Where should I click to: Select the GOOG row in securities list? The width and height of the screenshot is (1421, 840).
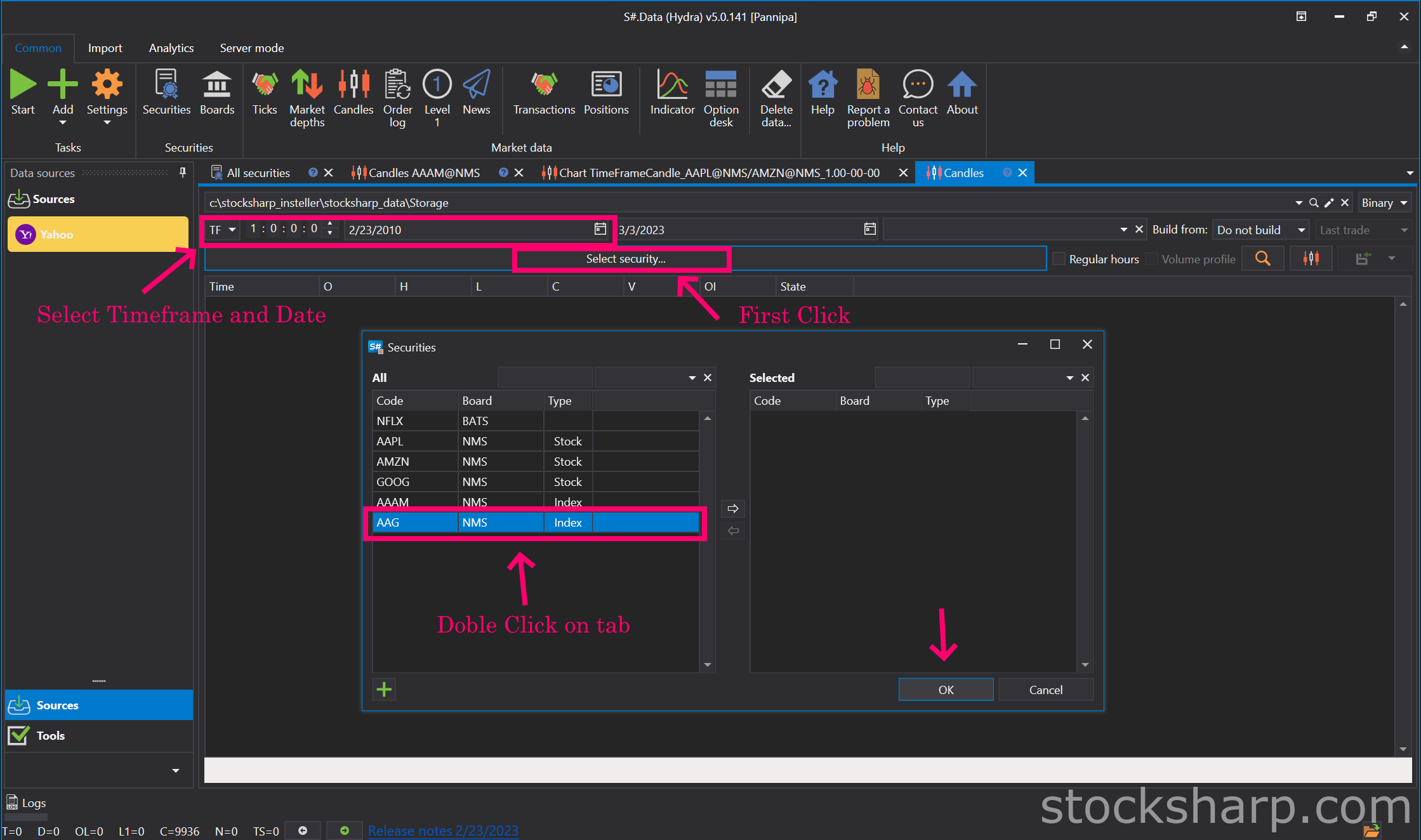coord(536,482)
